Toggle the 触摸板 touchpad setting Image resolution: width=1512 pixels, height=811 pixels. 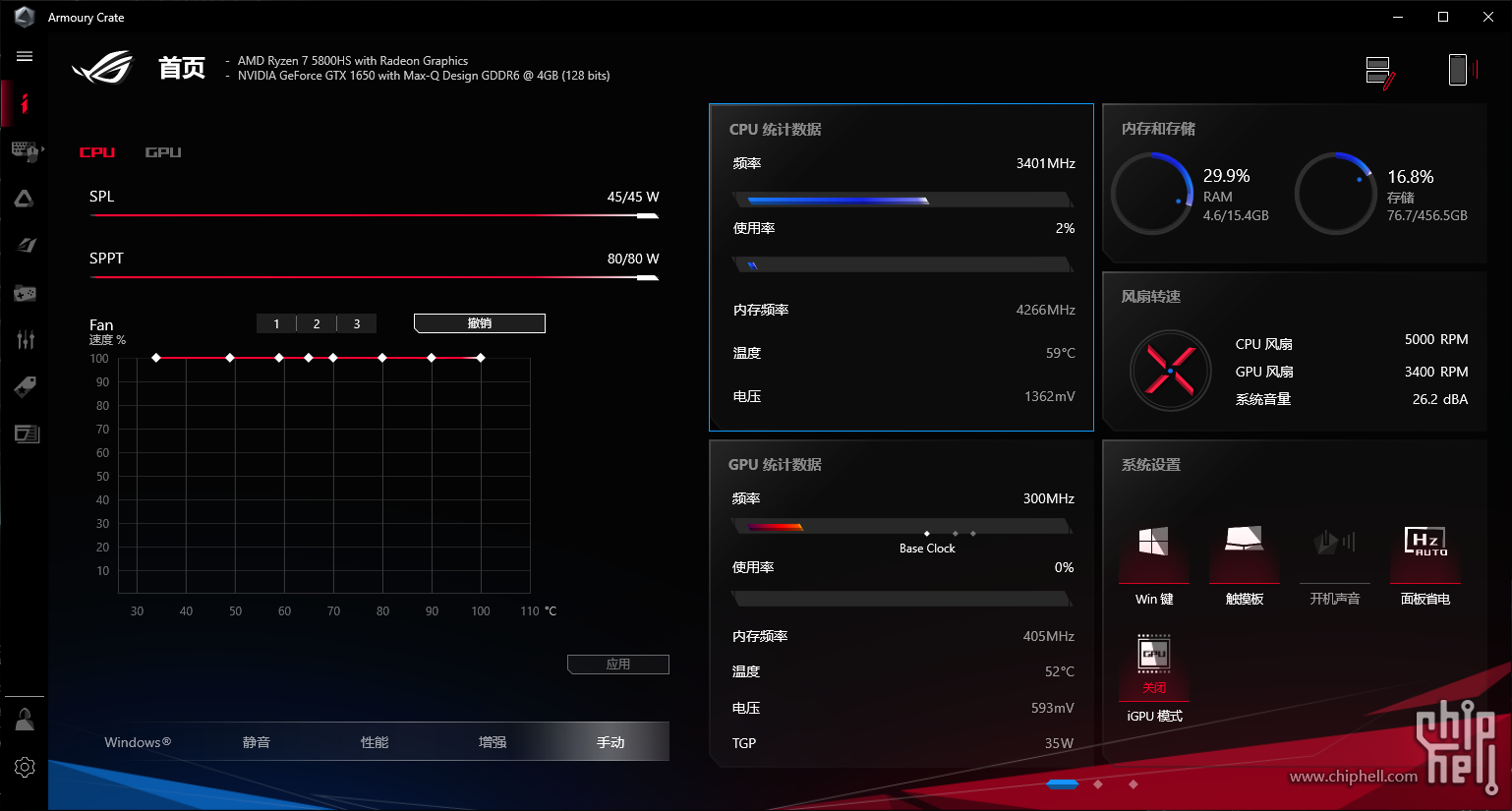click(1245, 568)
